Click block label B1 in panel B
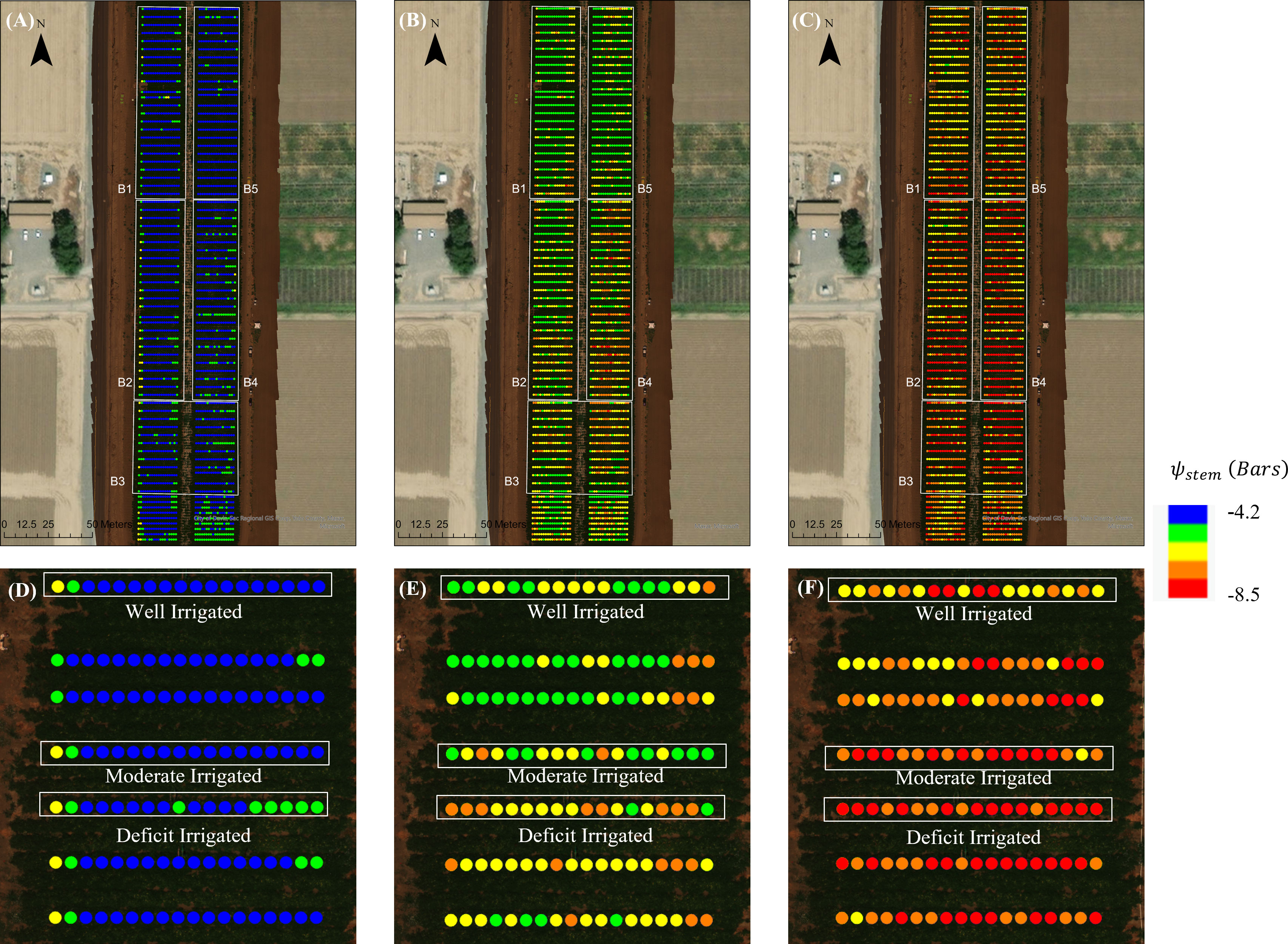1288x944 pixels. point(518,189)
